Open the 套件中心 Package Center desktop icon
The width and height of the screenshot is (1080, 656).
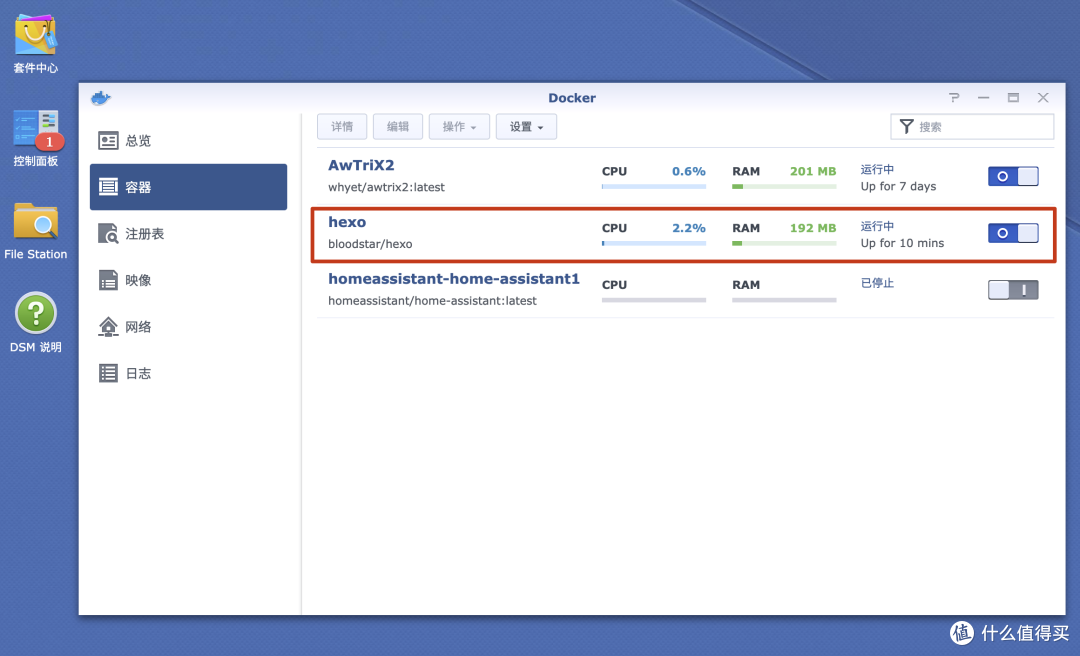(35, 37)
